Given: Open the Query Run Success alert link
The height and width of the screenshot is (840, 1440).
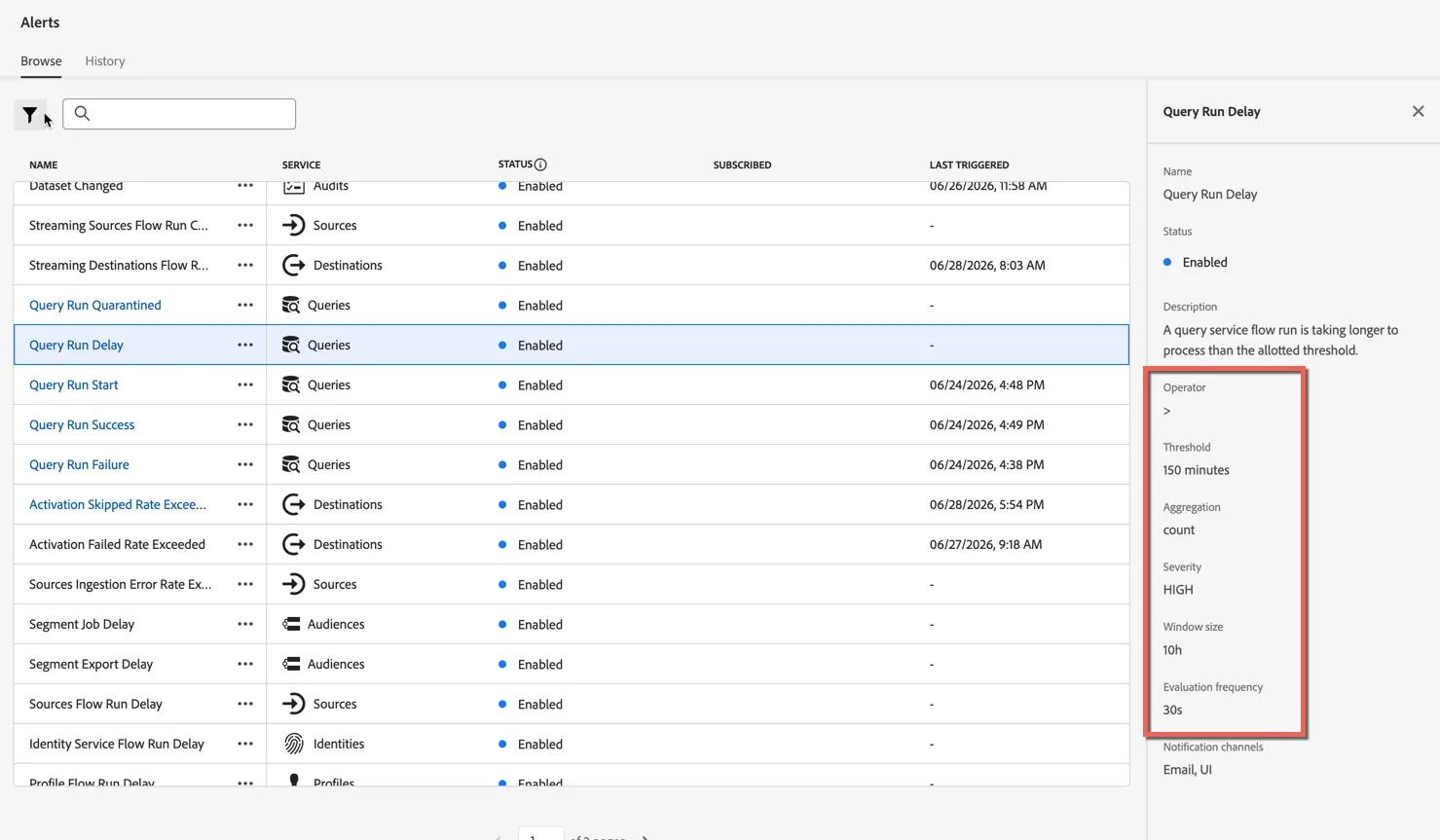Looking at the screenshot, I should (x=82, y=424).
